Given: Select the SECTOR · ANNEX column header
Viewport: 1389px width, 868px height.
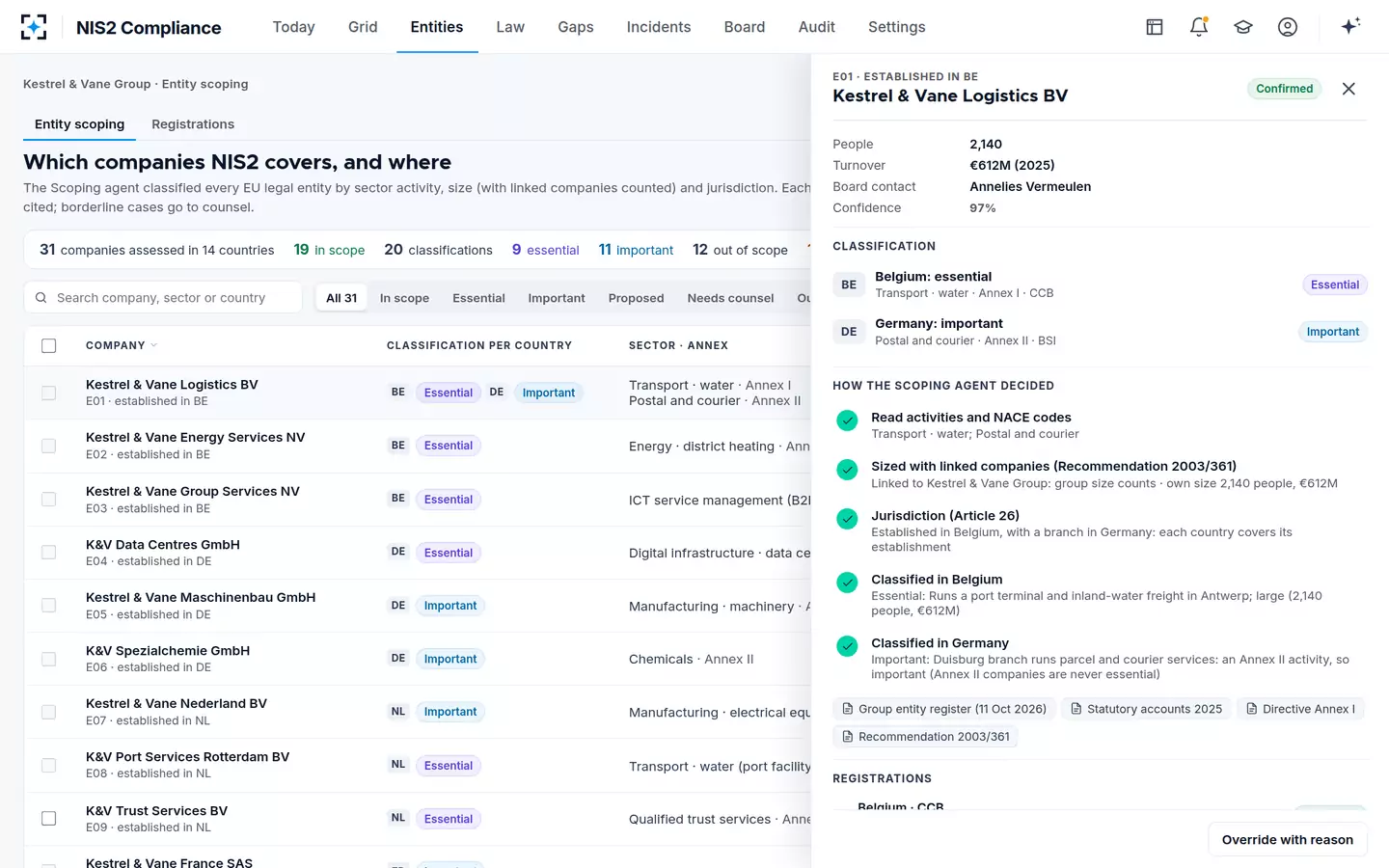Looking at the screenshot, I should coord(678,345).
